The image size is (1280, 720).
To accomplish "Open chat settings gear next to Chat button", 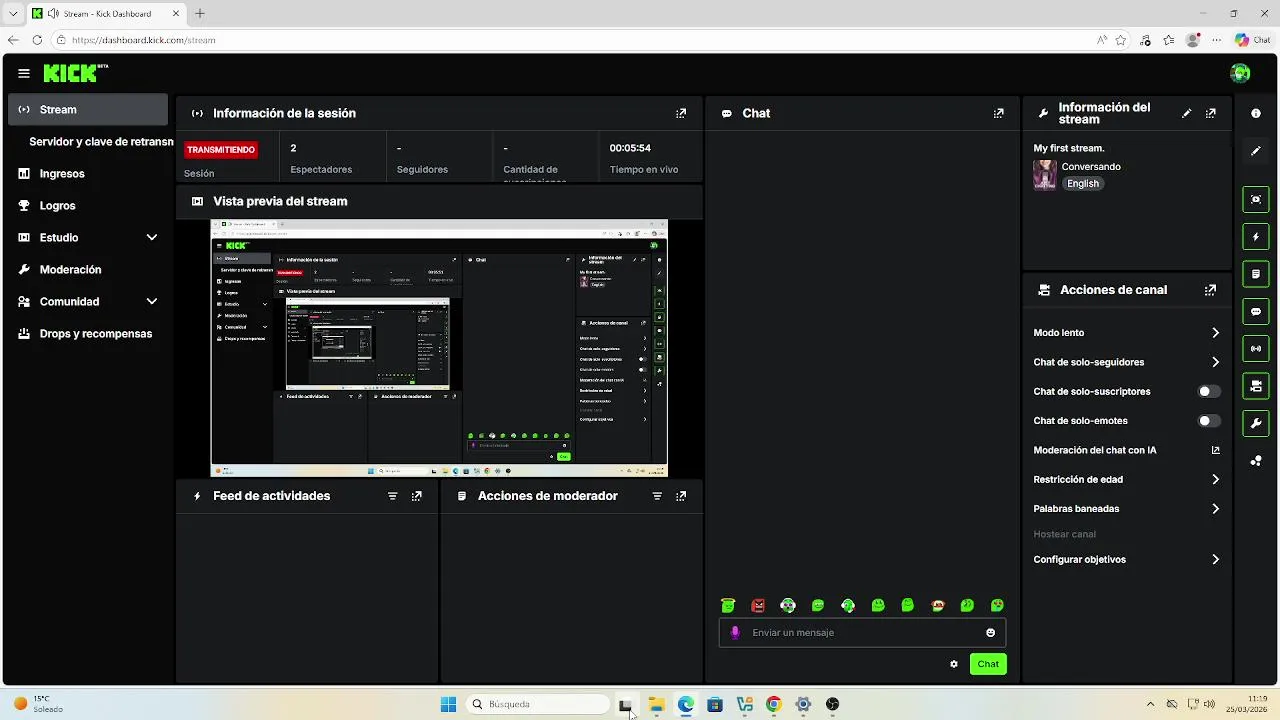I will pos(954,664).
